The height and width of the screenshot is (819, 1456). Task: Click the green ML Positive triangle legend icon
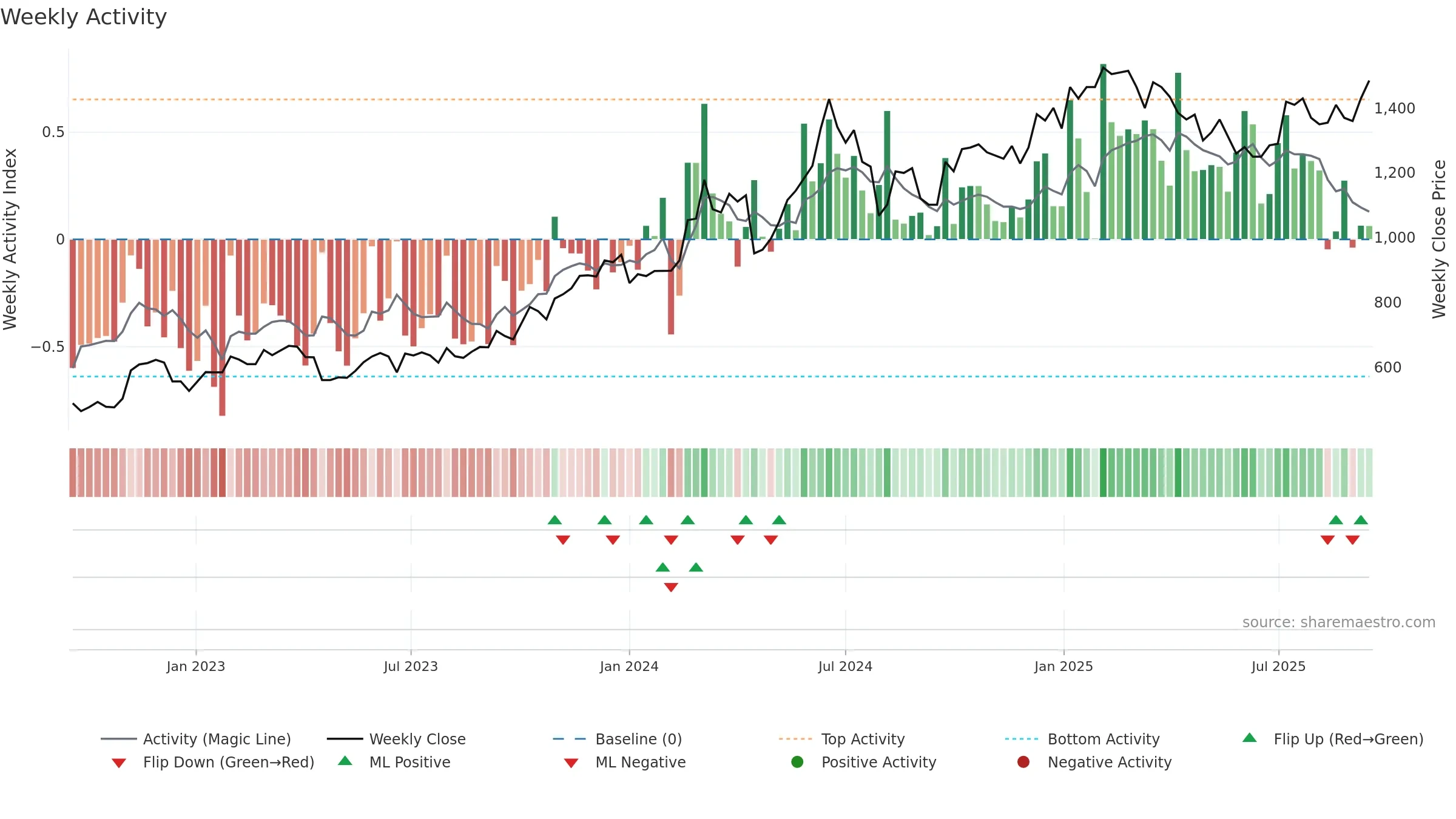pyautogui.click(x=345, y=761)
